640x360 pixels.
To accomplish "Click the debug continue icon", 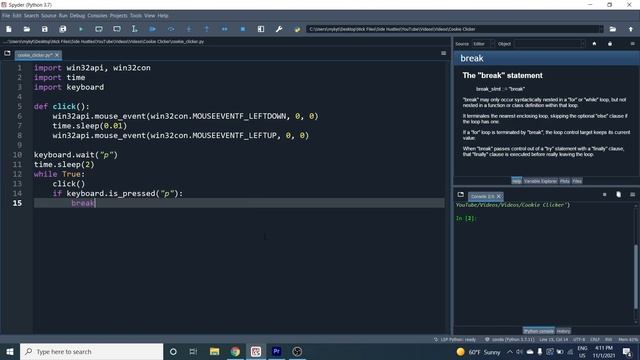I will [224, 29].
